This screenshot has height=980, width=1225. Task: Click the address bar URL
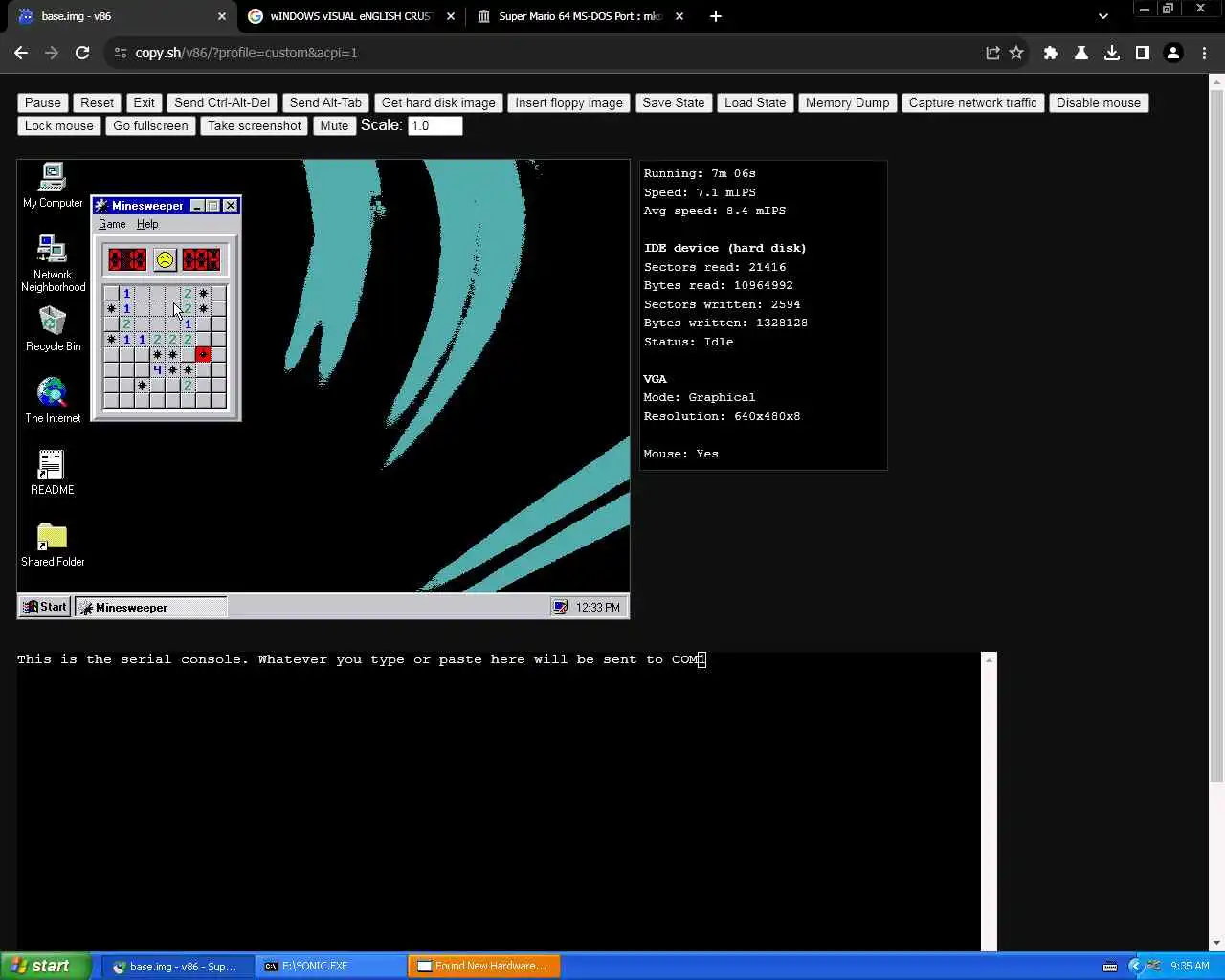click(246, 53)
